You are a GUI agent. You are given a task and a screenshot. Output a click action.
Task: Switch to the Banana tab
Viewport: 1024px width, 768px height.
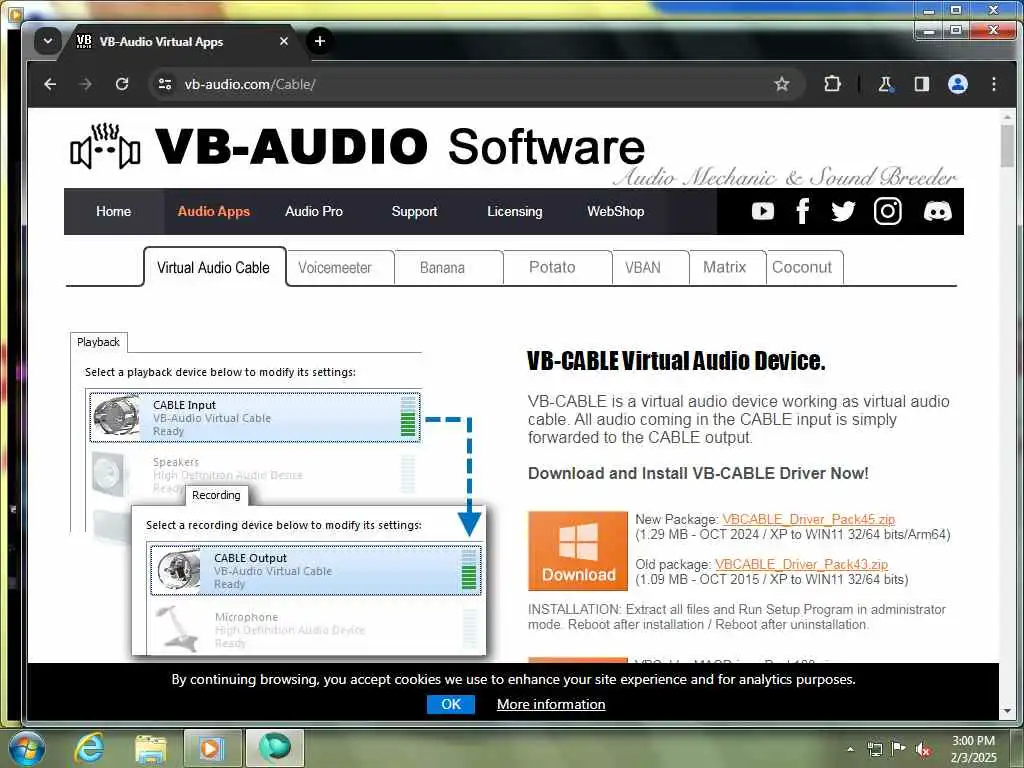coord(448,268)
